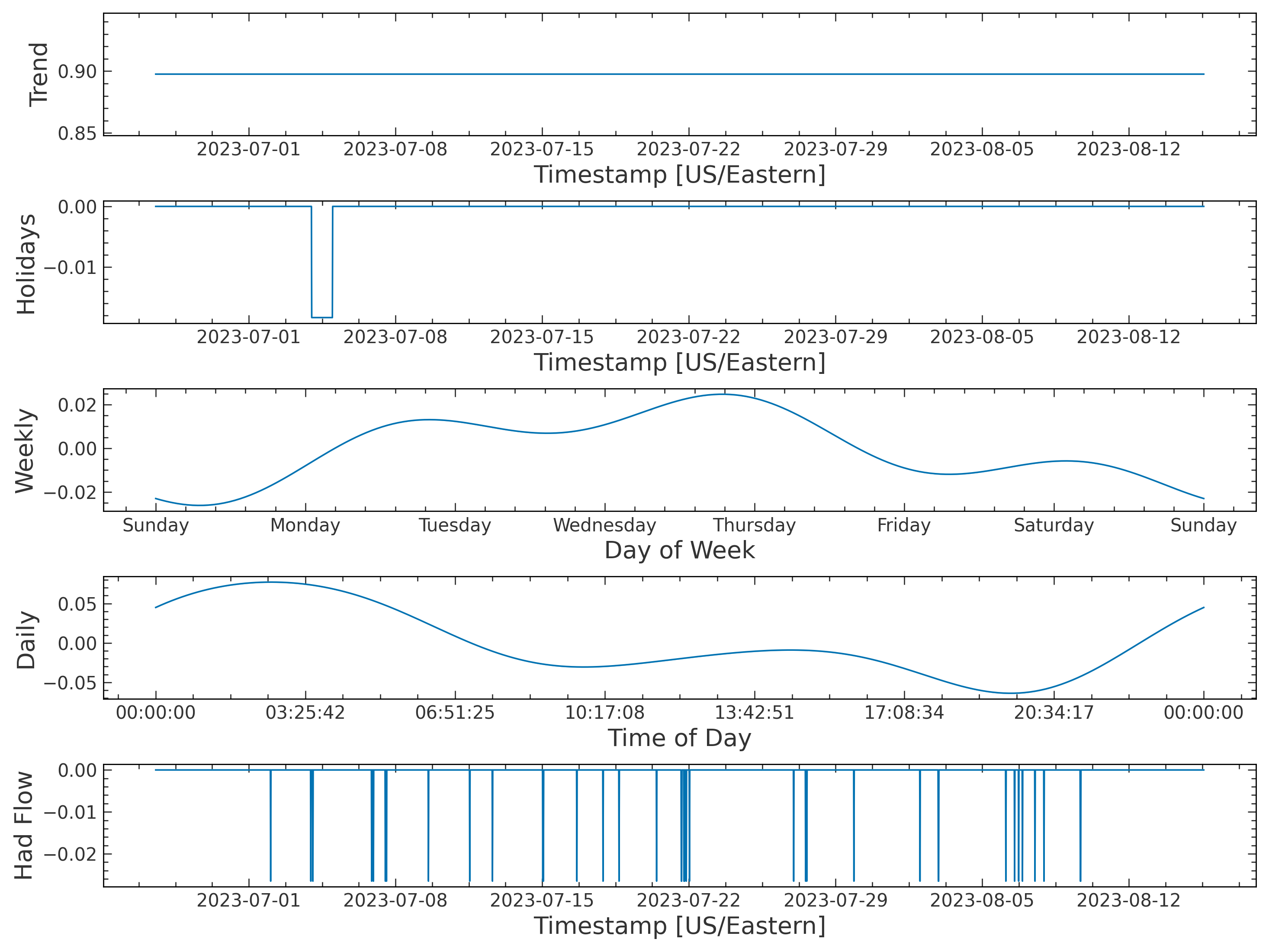
Task: Click the first Sunday label on the Weekly axis
Action: pos(155,526)
